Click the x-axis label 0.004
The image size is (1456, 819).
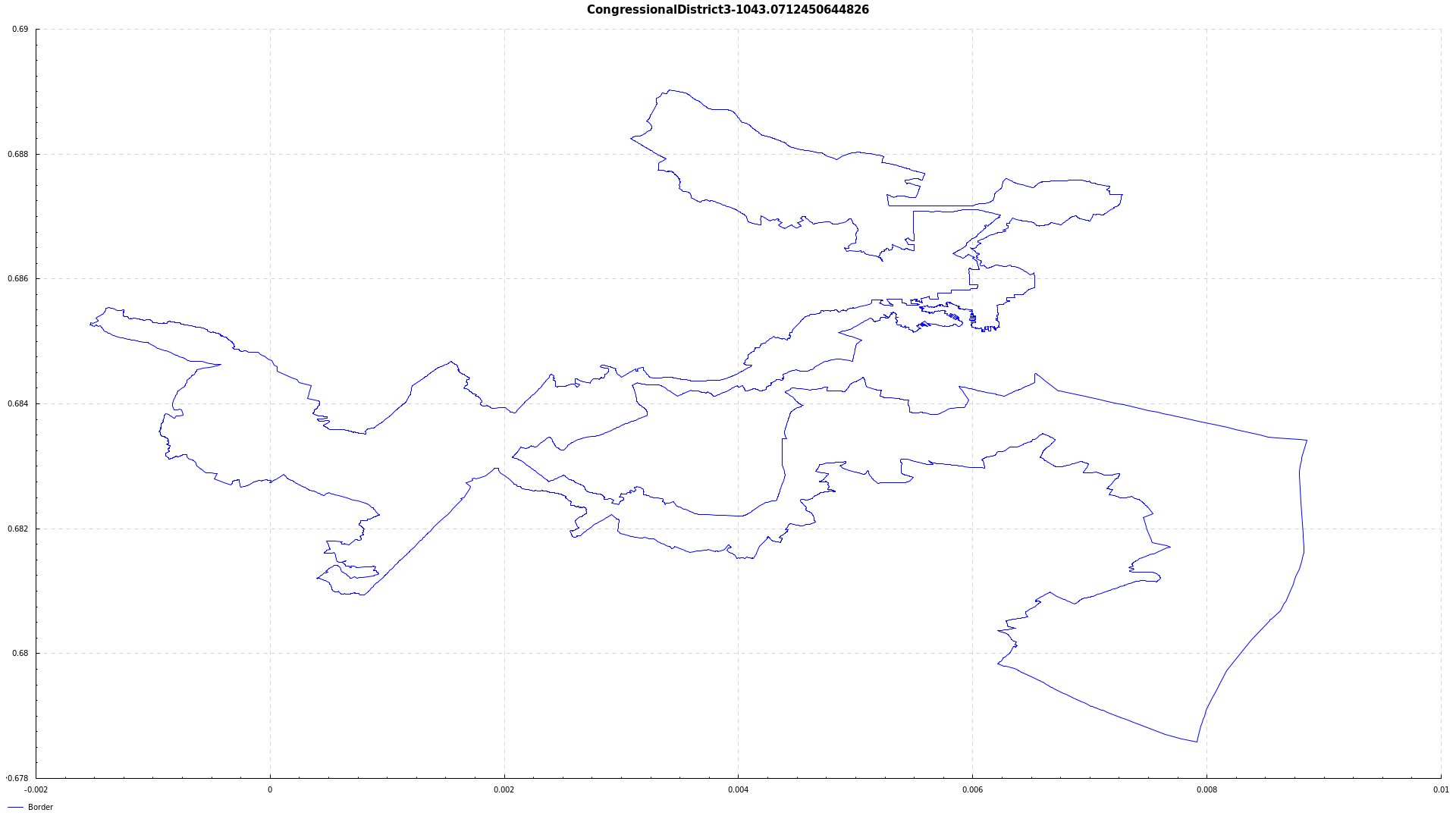click(739, 789)
